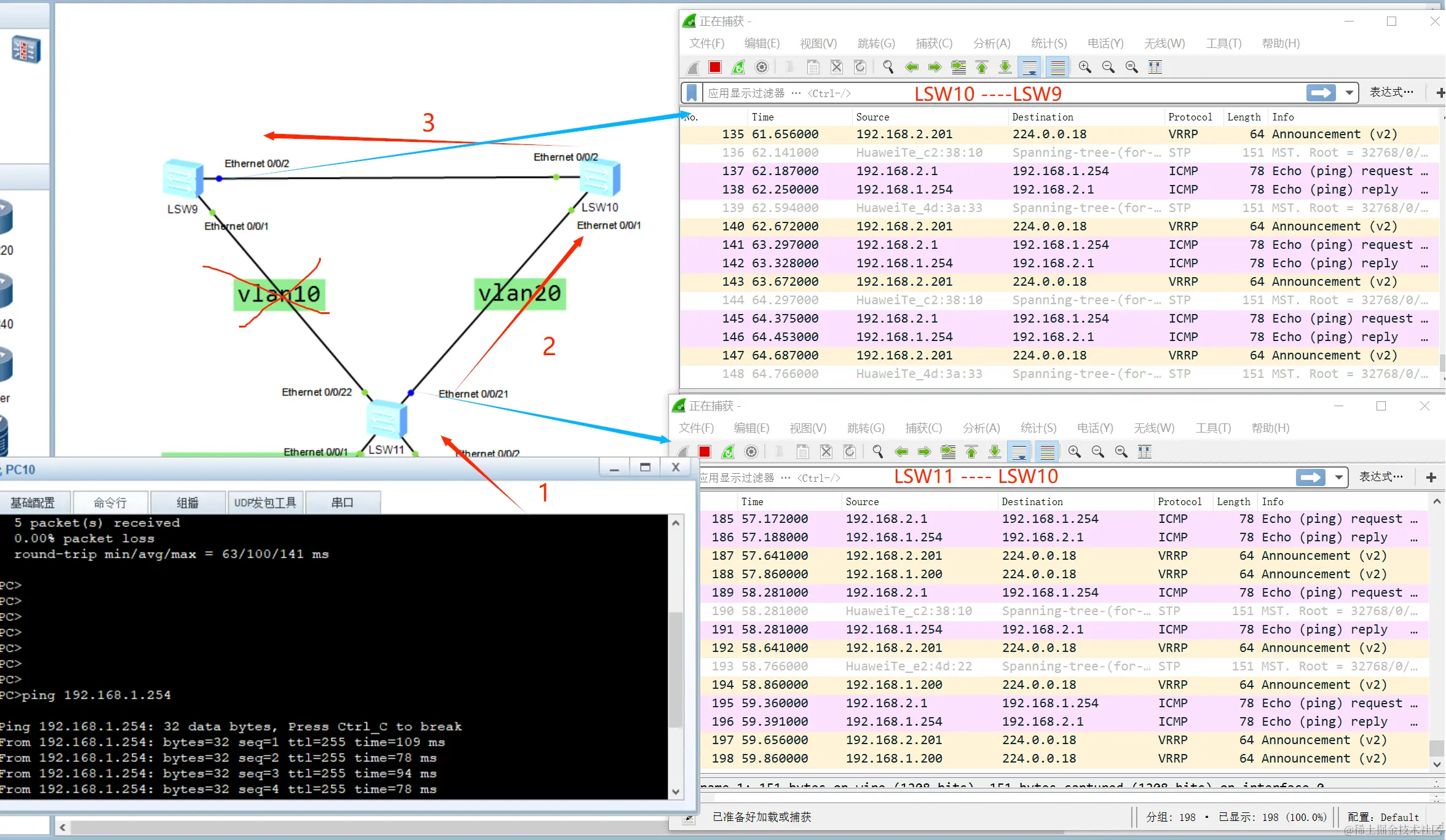Switch to 组播 tab in PC10 window
This screenshot has width=1446, height=840.
coord(188,503)
